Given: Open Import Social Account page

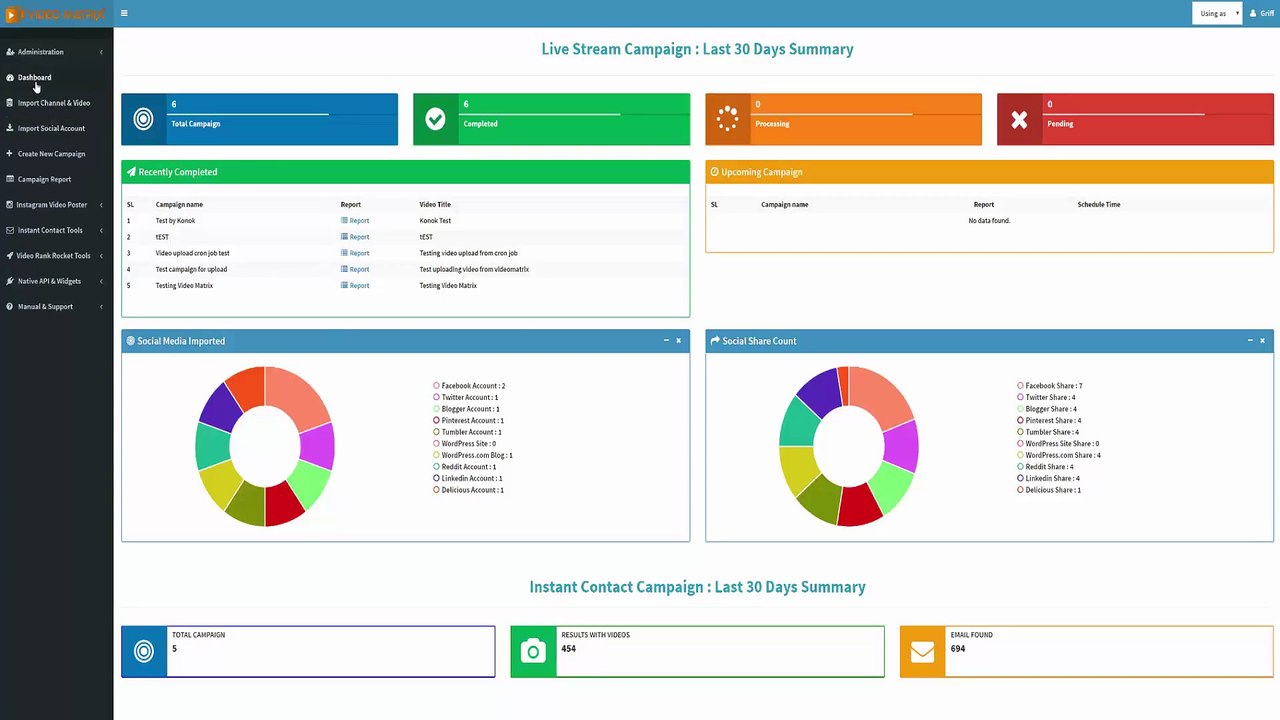Looking at the screenshot, I should click(56, 128).
